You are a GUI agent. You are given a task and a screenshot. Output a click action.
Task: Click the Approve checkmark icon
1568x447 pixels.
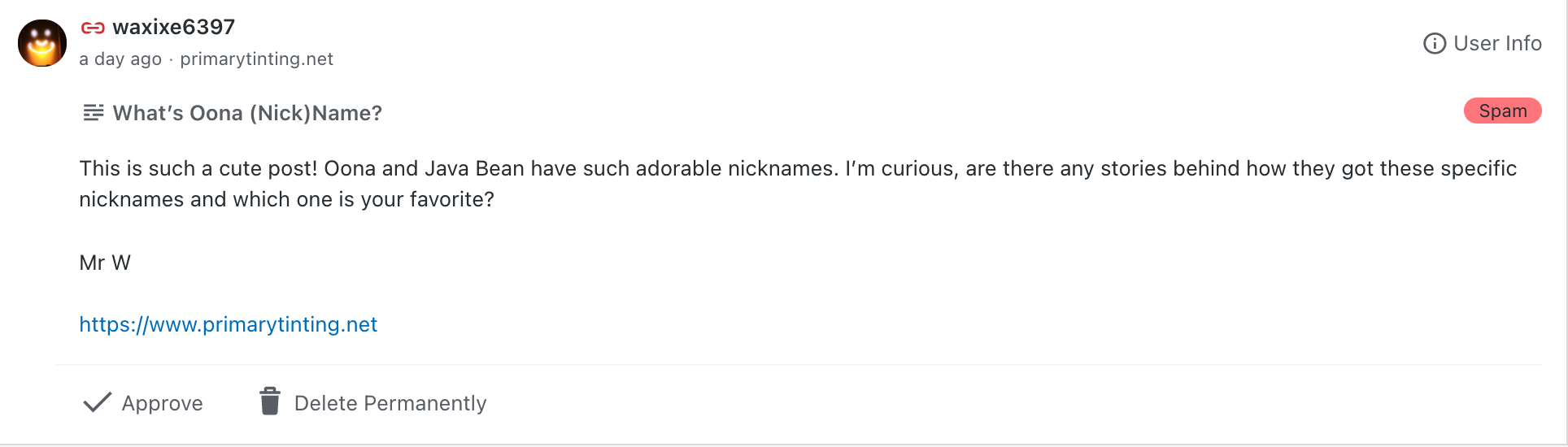pos(98,402)
